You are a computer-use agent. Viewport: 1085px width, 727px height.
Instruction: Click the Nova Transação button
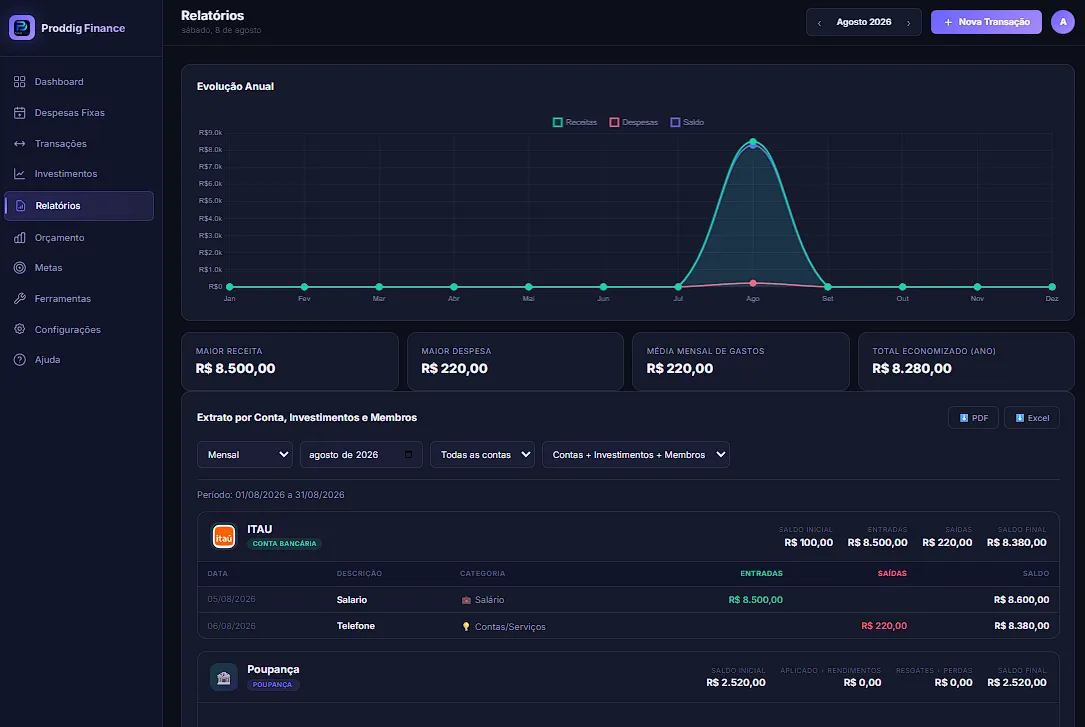[x=986, y=22]
